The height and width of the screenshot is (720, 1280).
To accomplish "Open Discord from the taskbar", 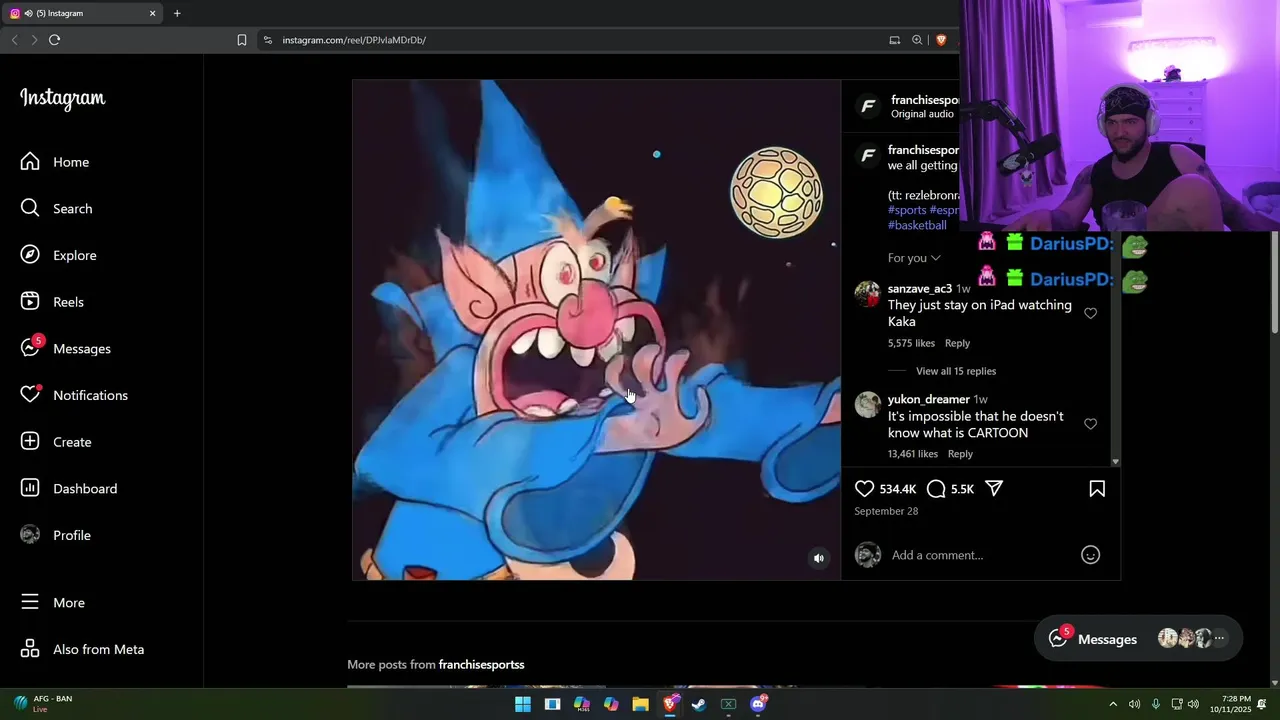I will point(758,704).
